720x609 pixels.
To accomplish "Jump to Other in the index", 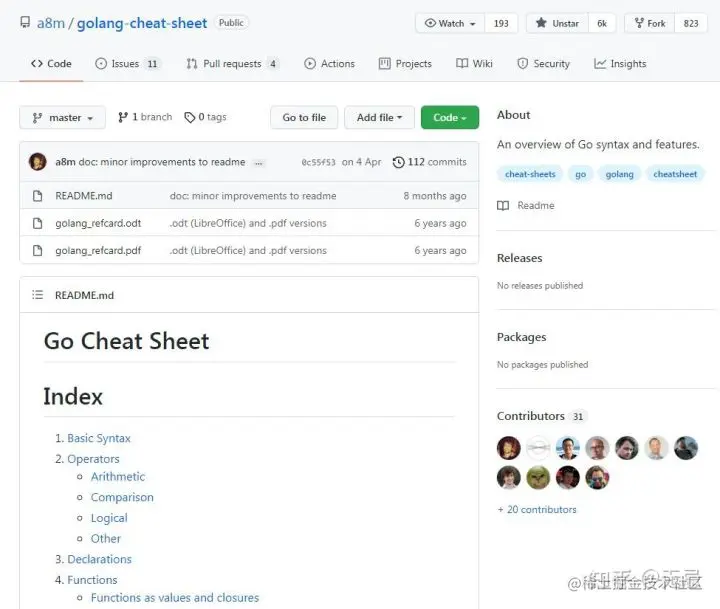I will tap(106, 538).
